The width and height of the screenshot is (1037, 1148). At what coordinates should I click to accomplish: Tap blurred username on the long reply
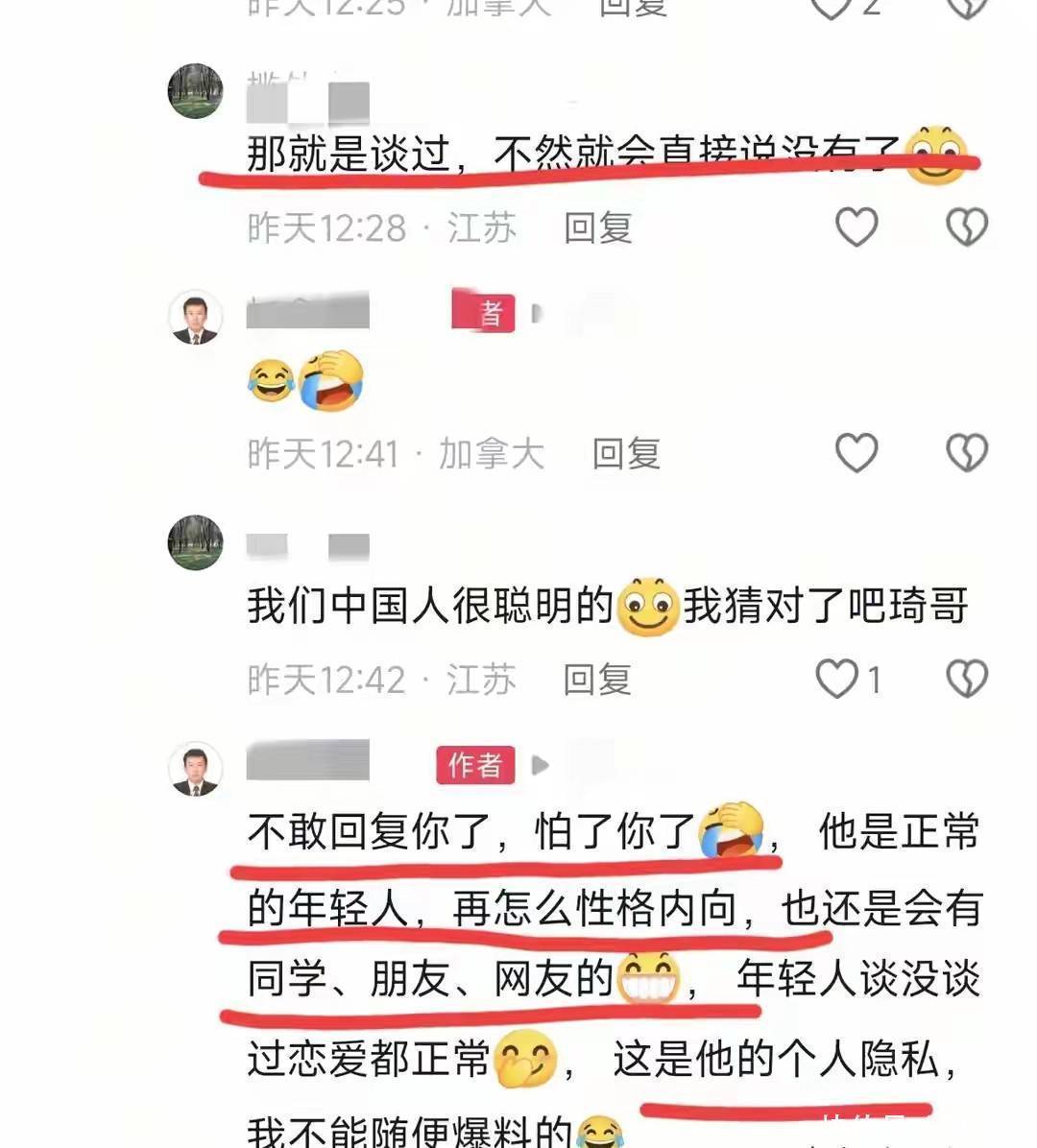coord(307,761)
